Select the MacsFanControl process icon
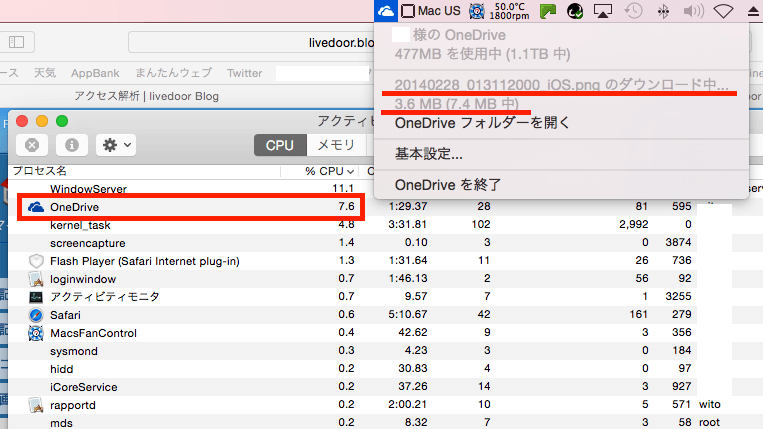763x429 pixels. click(x=36, y=333)
